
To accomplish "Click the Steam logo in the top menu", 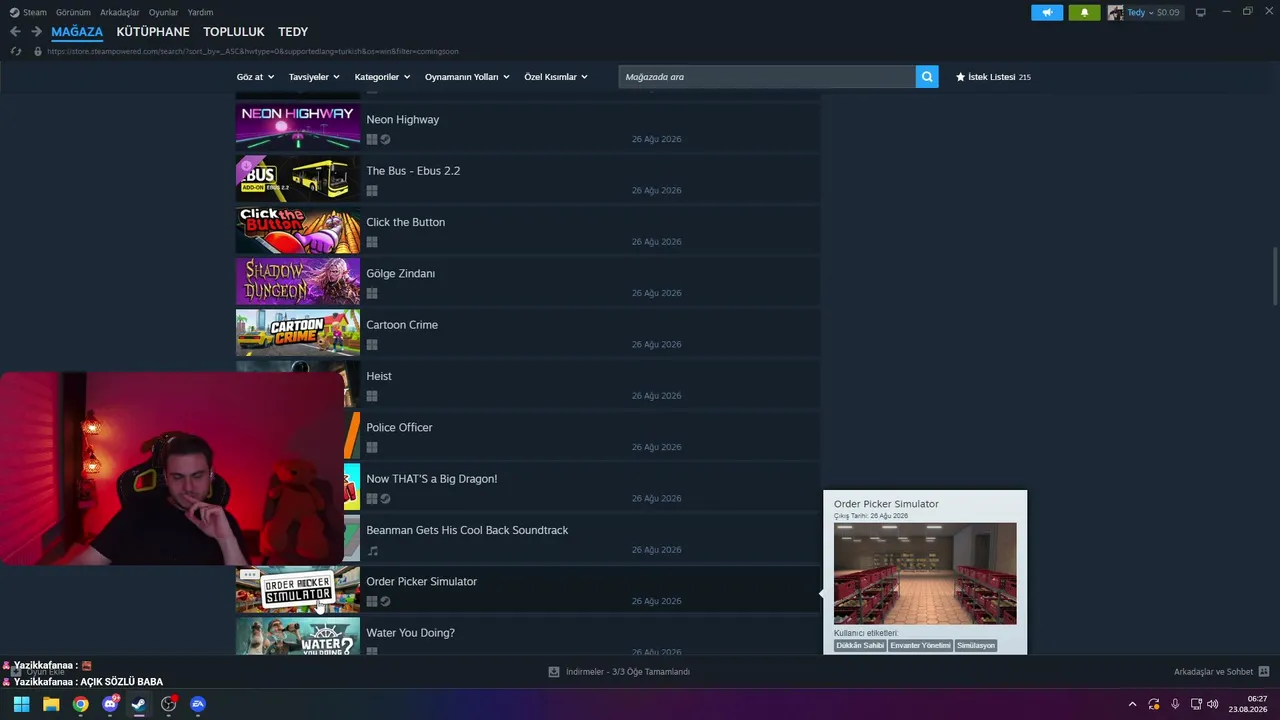I will [15, 13].
